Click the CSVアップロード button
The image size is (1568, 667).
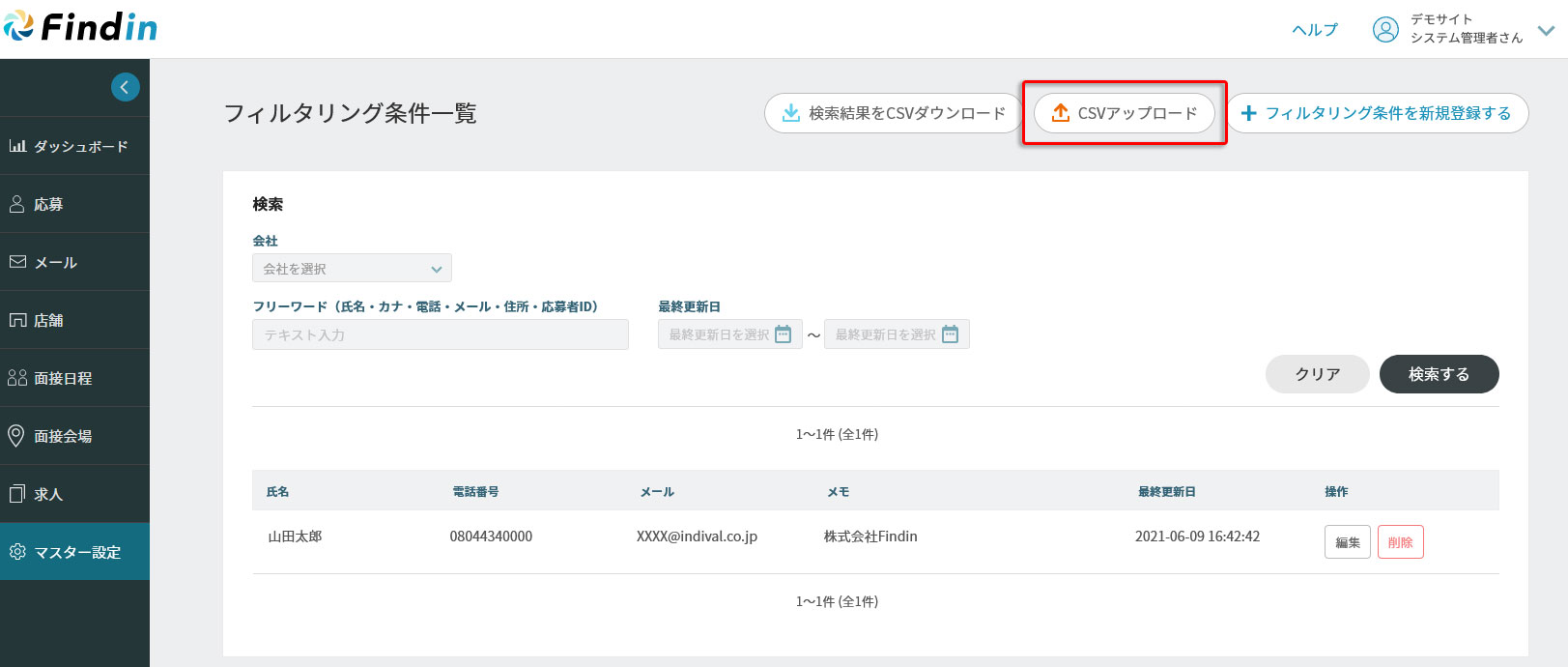pos(1124,113)
